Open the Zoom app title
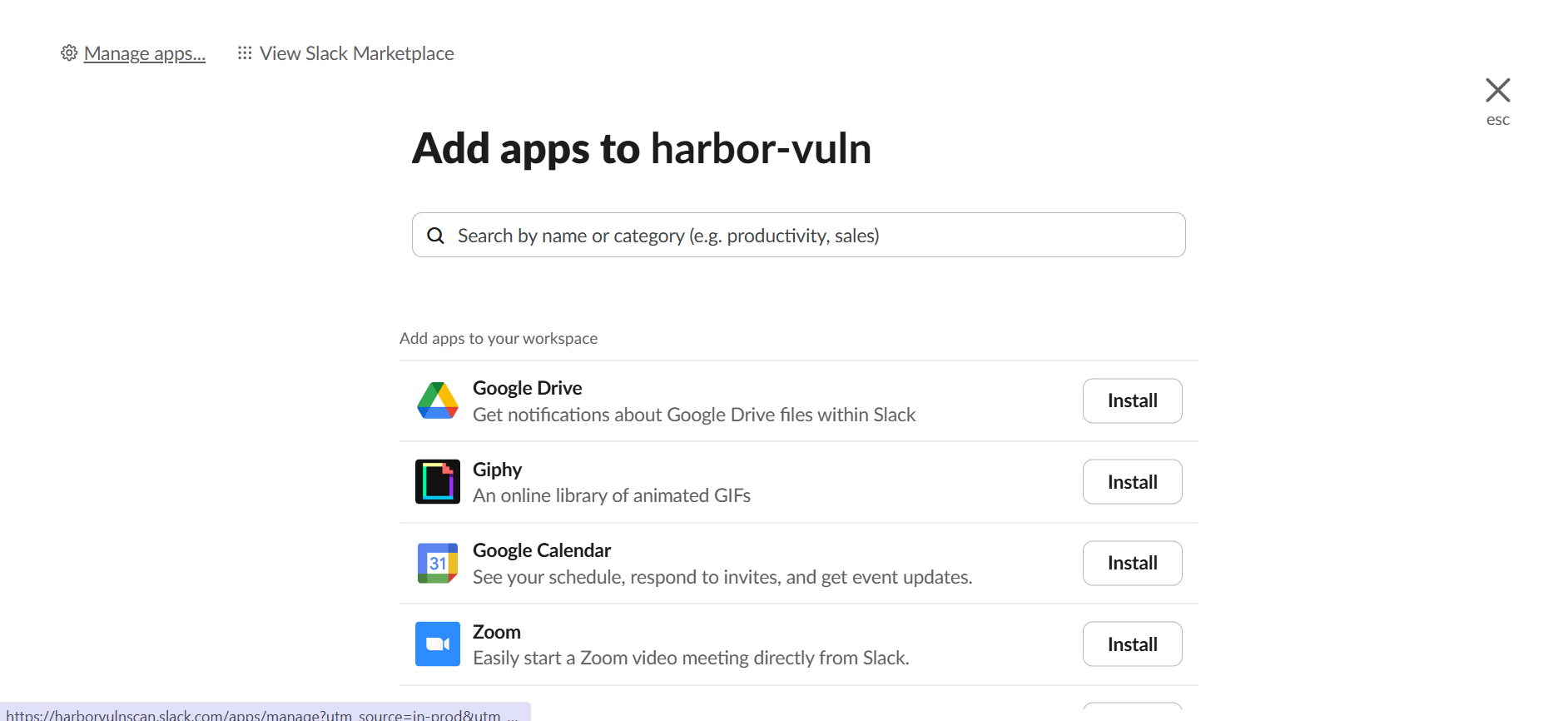 [x=496, y=632]
